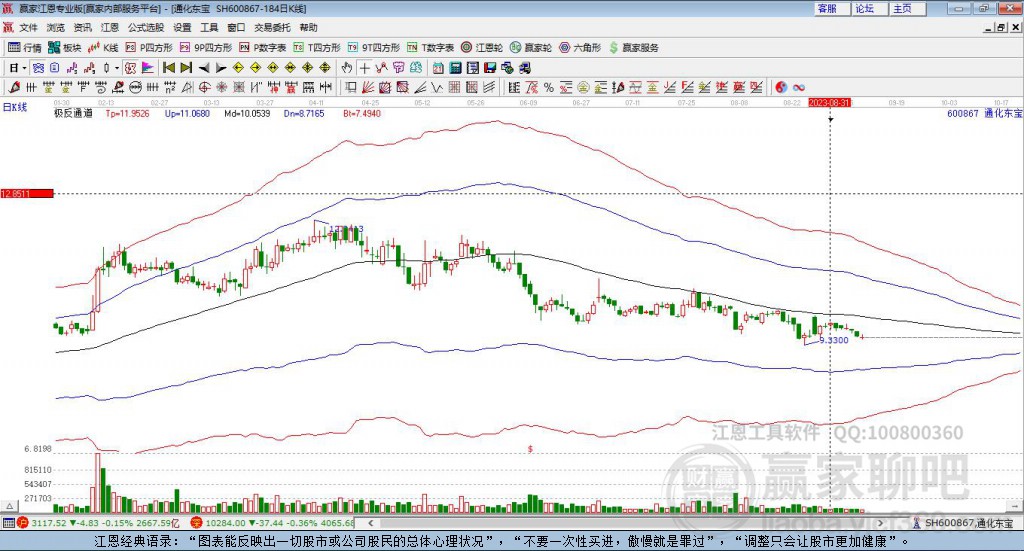This screenshot has width=1024, height=551.
Task: Click the Tp=11.9526 indicator value
Action: click(x=127, y=114)
